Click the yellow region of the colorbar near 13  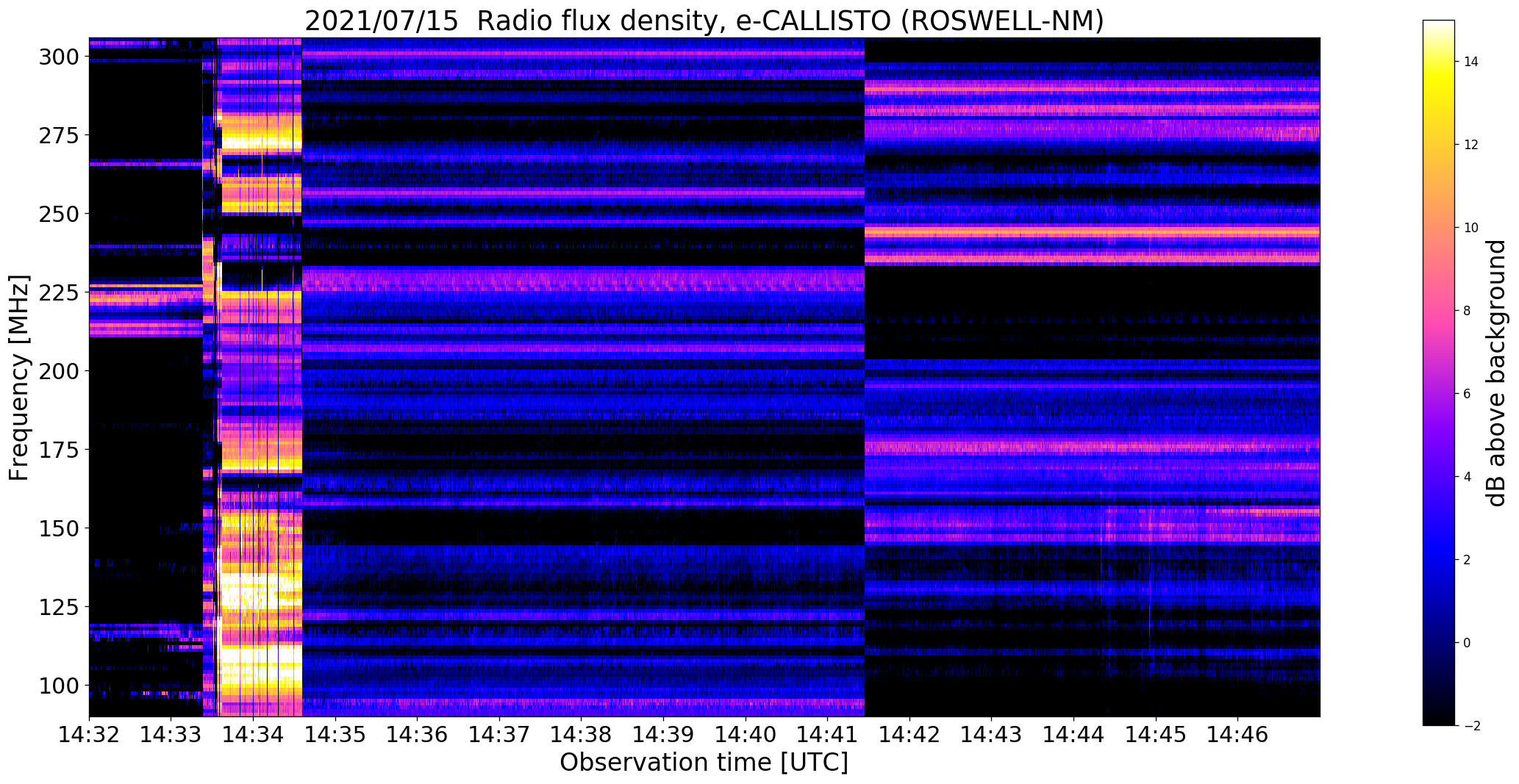pyautogui.click(x=1438, y=103)
